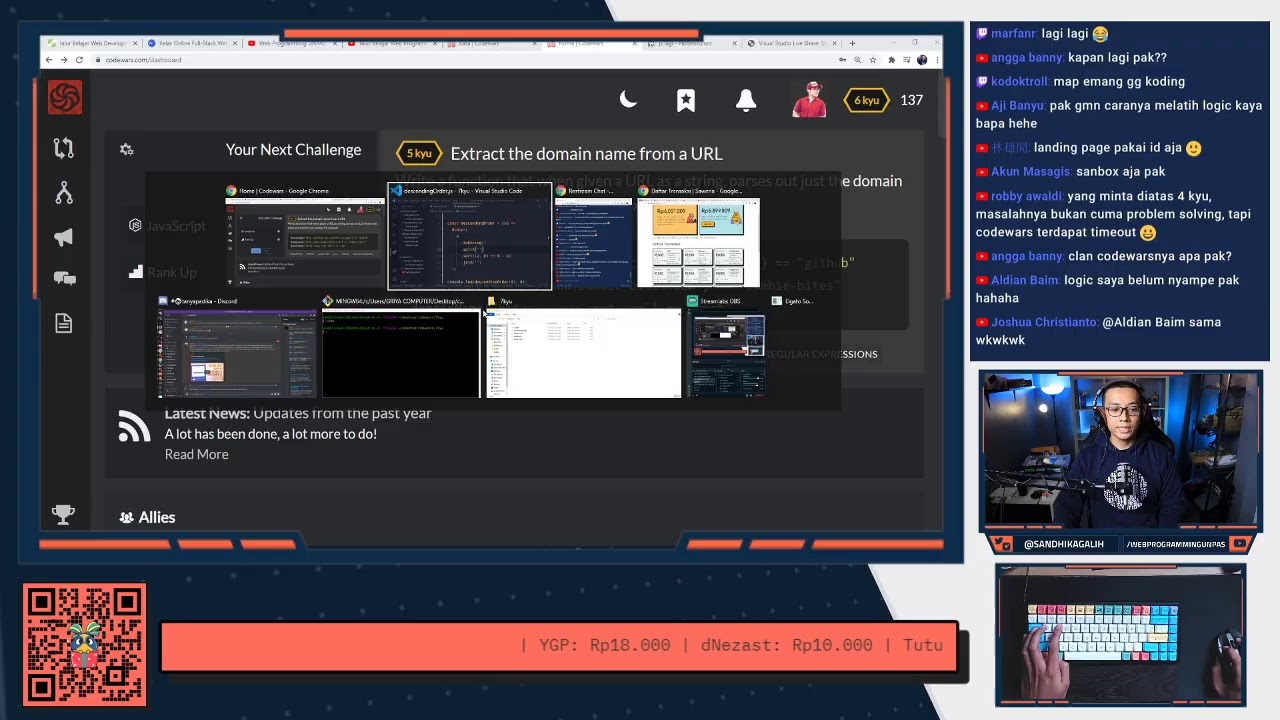Click Chrome profile avatar in toolbar
Screen dimensions: 1280x720
click(x=921, y=60)
